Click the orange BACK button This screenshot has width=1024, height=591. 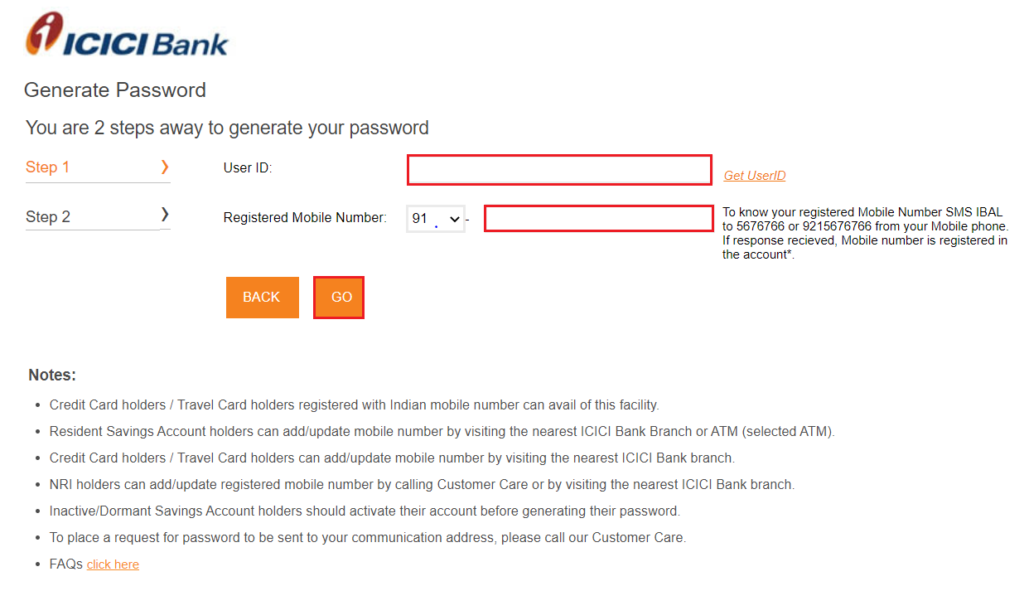(x=262, y=297)
